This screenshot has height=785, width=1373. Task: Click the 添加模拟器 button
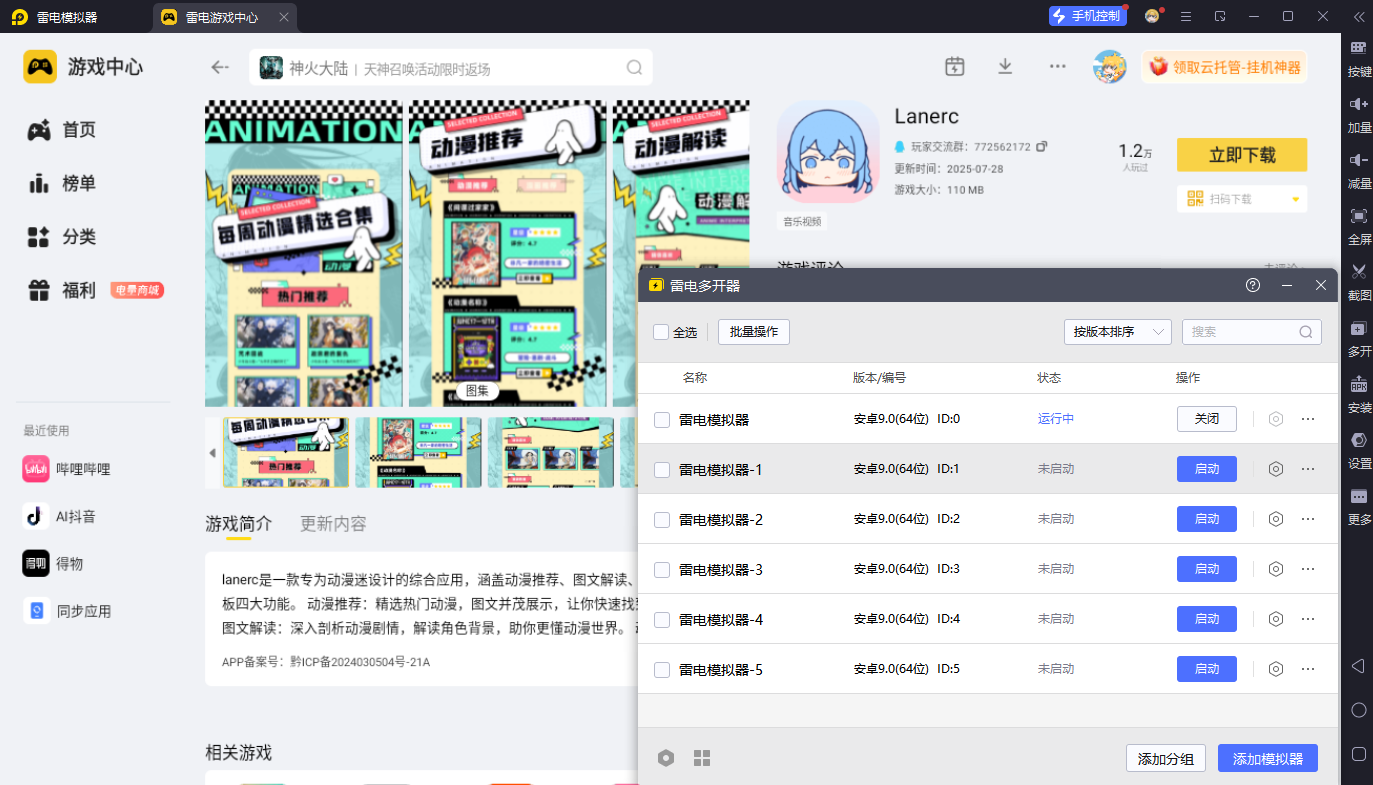point(1267,758)
